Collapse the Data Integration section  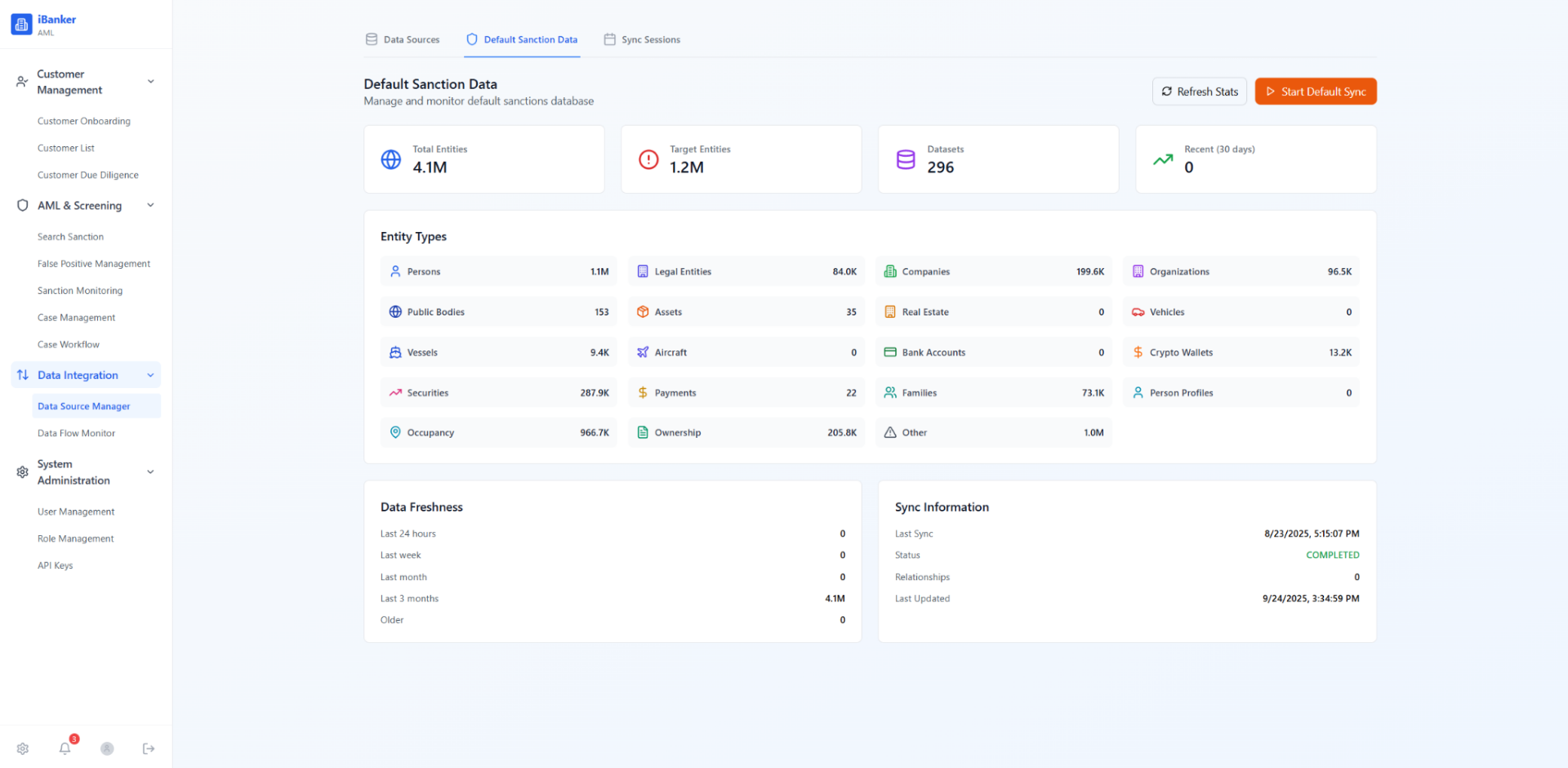point(150,375)
